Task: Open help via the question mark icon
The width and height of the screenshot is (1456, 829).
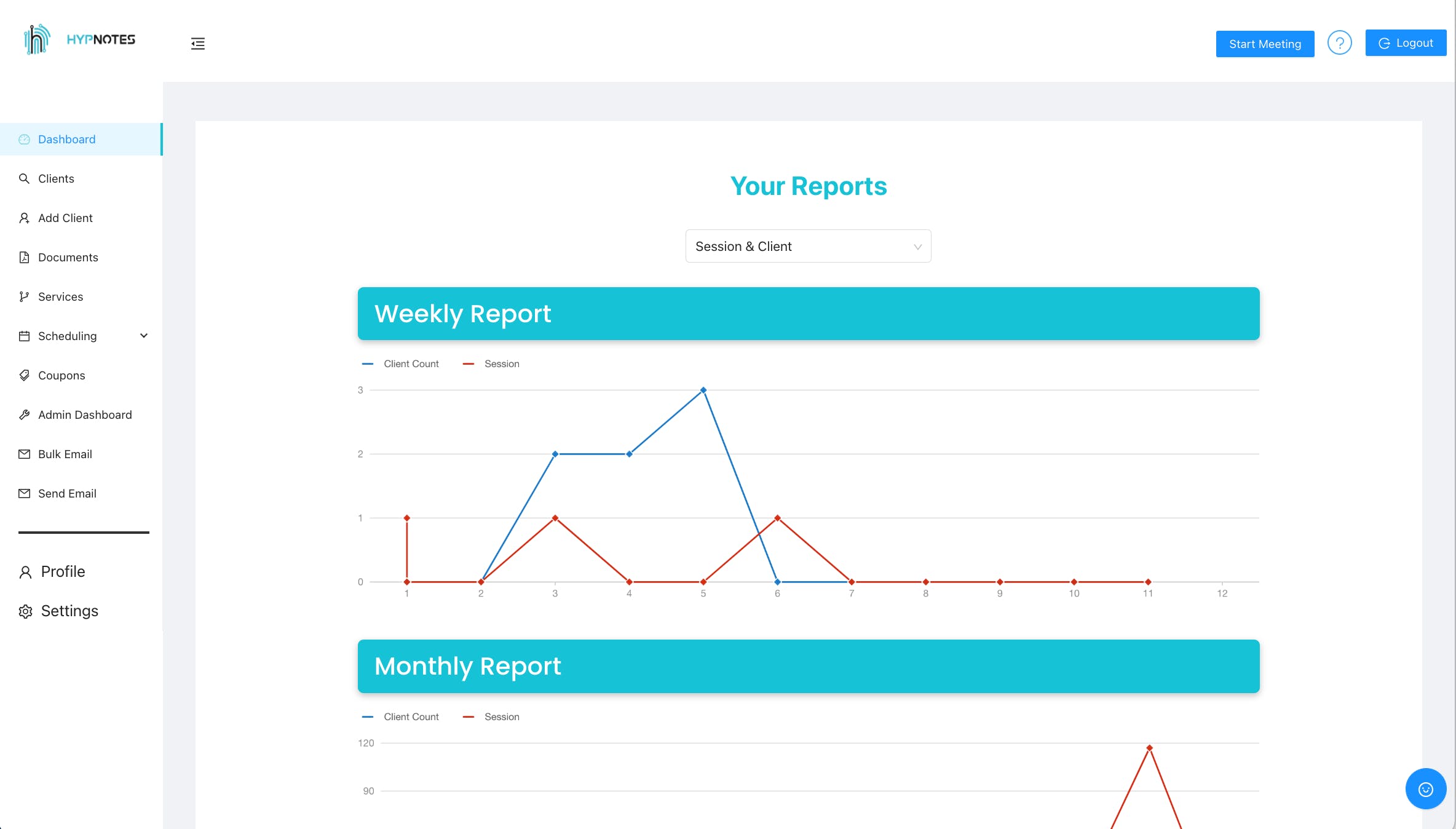Action: tap(1339, 43)
